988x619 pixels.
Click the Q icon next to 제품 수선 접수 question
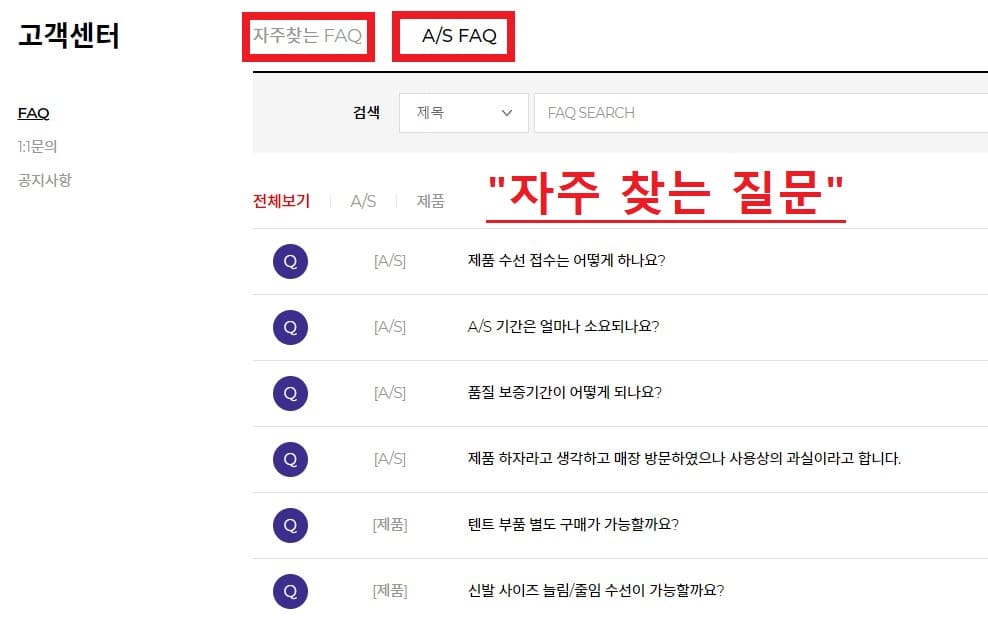click(289, 260)
